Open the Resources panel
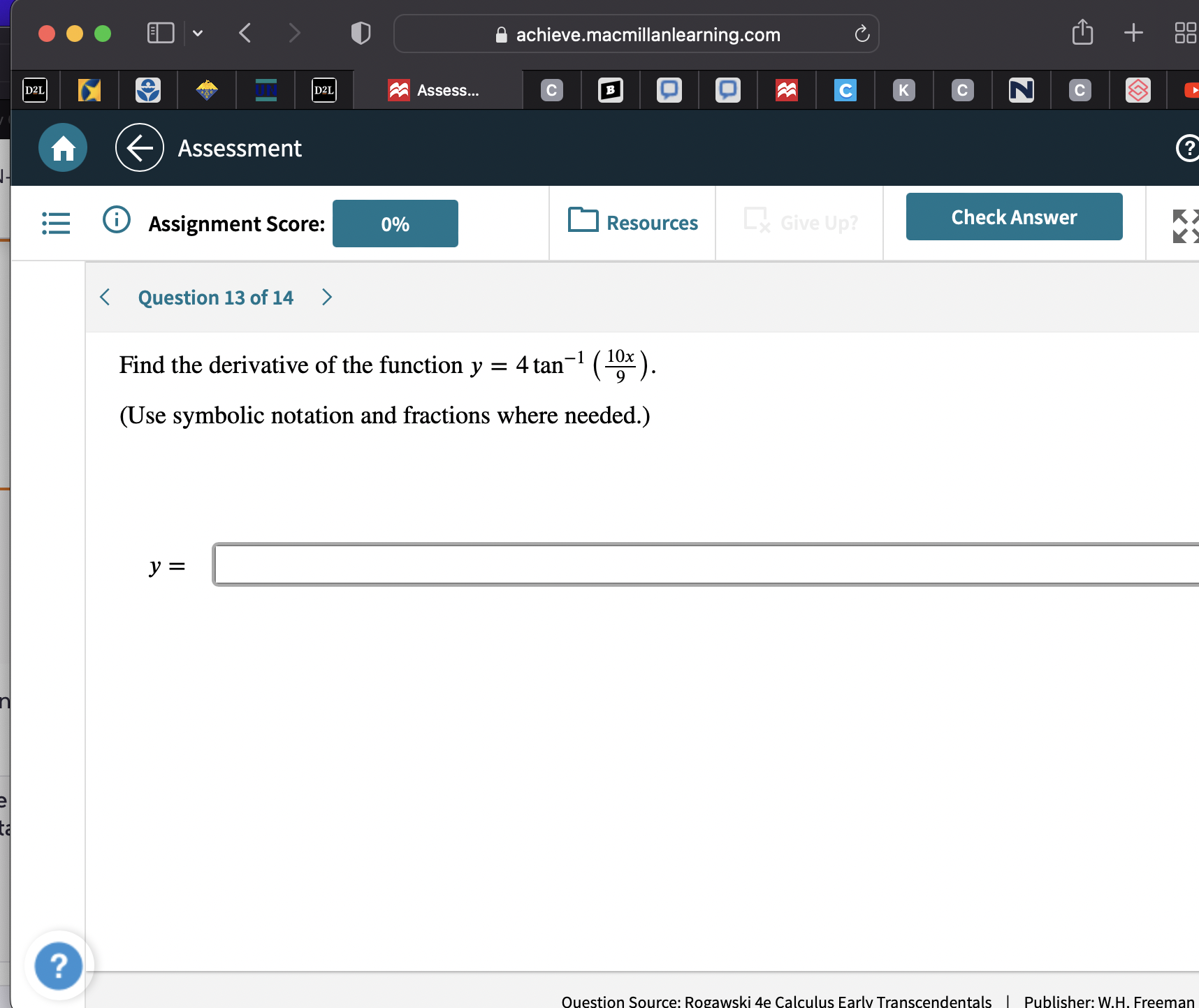The image size is (1199, 1008). (632, 222)
